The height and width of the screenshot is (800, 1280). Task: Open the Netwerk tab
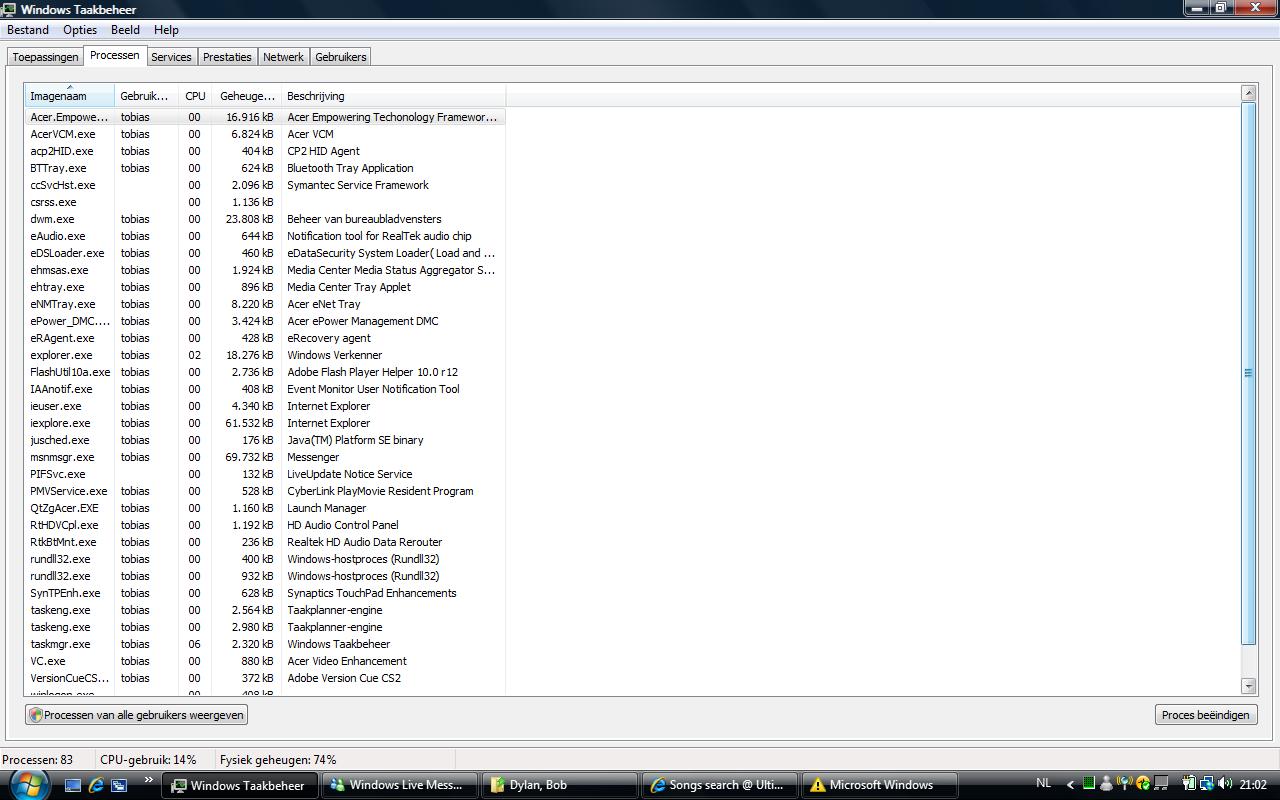pos(283,57)
